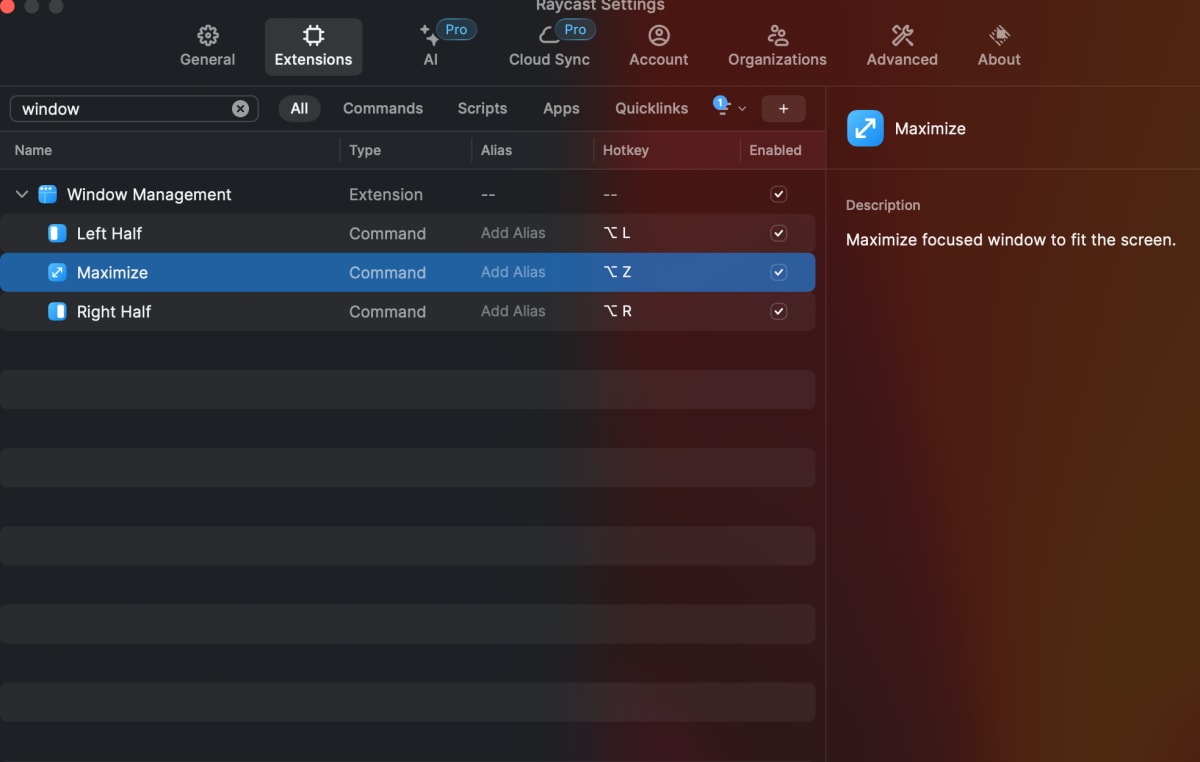This screenshot has height=762, width=1200.
Task: Switch to the Advanced tab
Action: (x=902, y=47)
